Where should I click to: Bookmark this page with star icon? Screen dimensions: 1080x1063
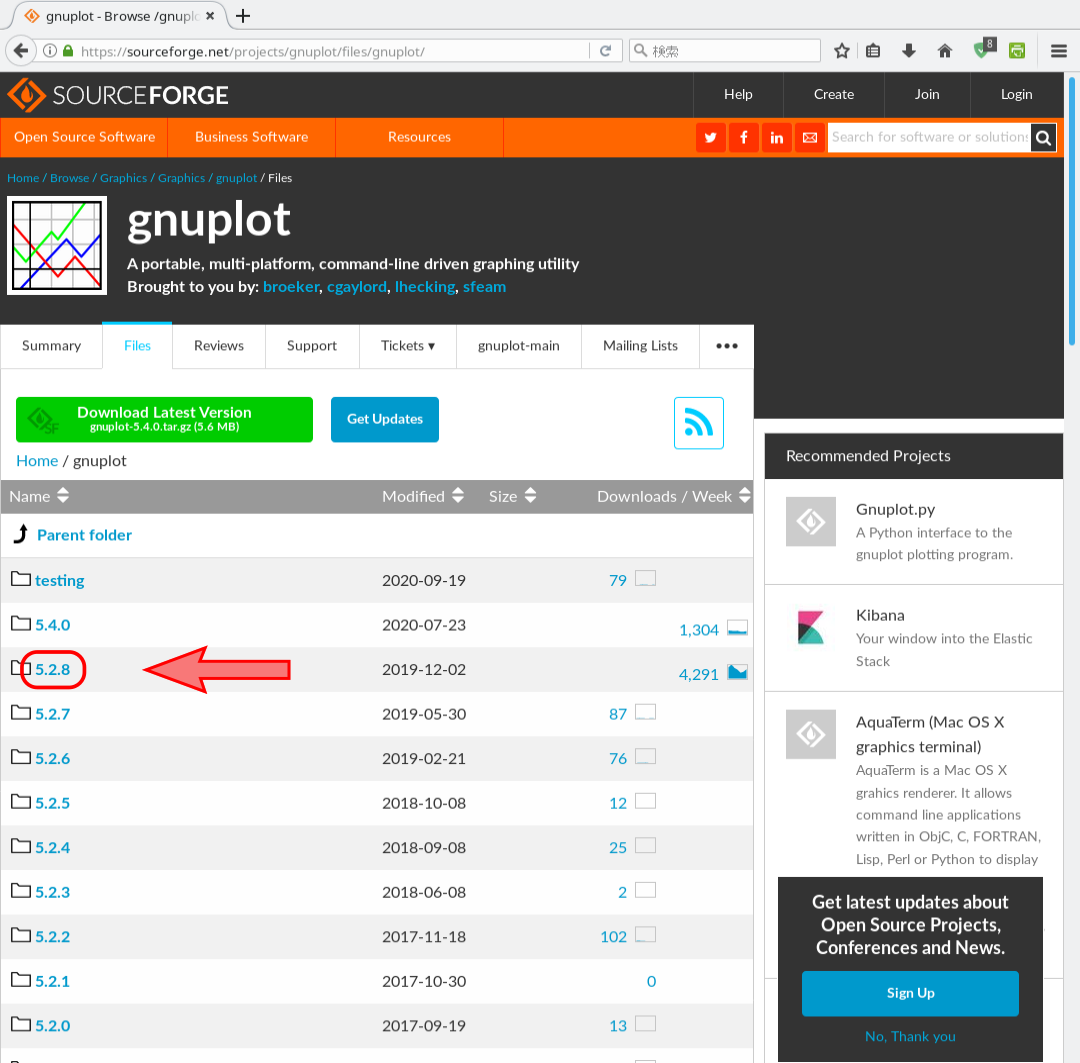(842, 51)
